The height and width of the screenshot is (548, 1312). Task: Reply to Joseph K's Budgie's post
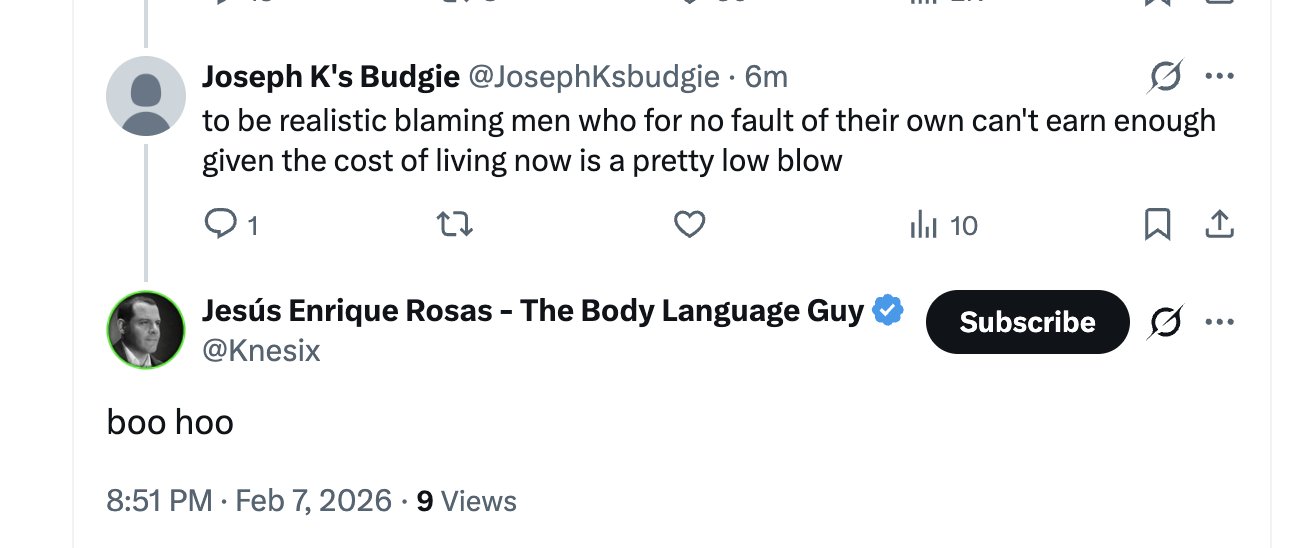tap(218, 226)
